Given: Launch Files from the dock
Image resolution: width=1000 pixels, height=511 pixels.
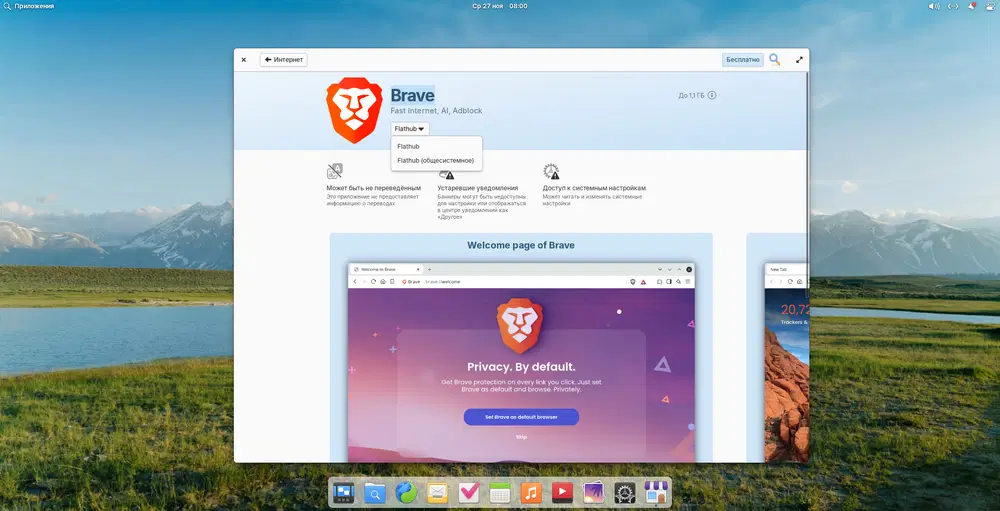Looking at the screenshot, I should point(375,492).
